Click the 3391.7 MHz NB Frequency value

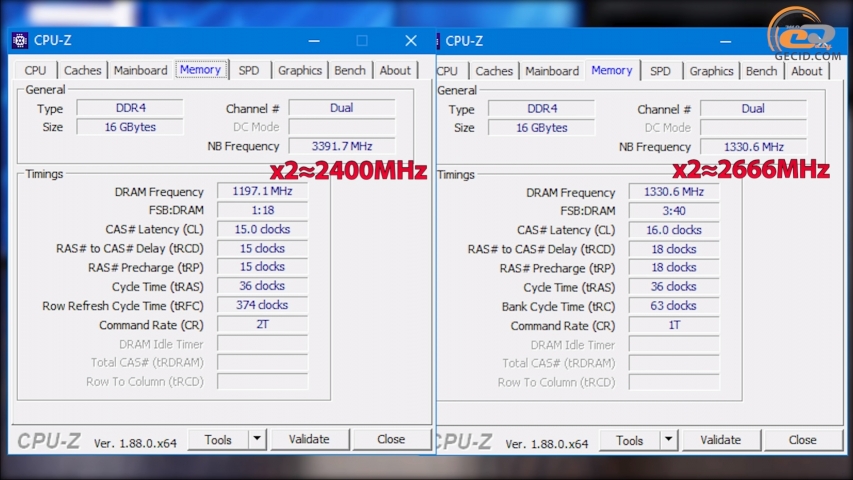[342, 146]
